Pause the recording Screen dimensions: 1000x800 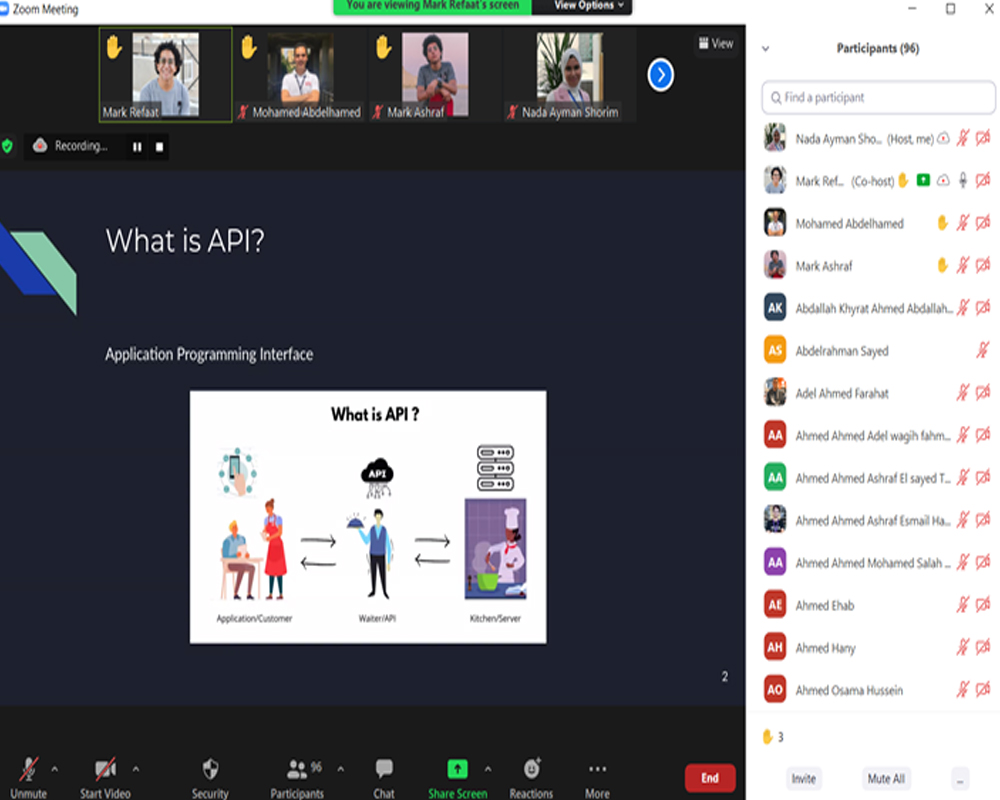coord(137,147)
